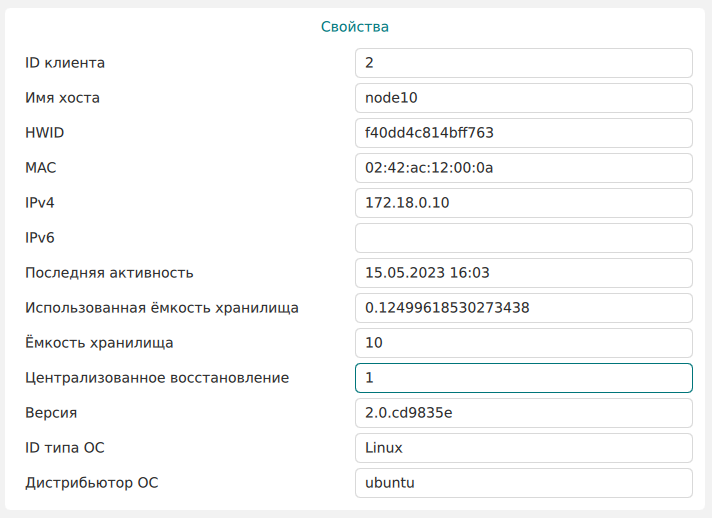This screenshot has height=518, width=712.
Task: Focus the Последняя активность date field
Action: 523,273
